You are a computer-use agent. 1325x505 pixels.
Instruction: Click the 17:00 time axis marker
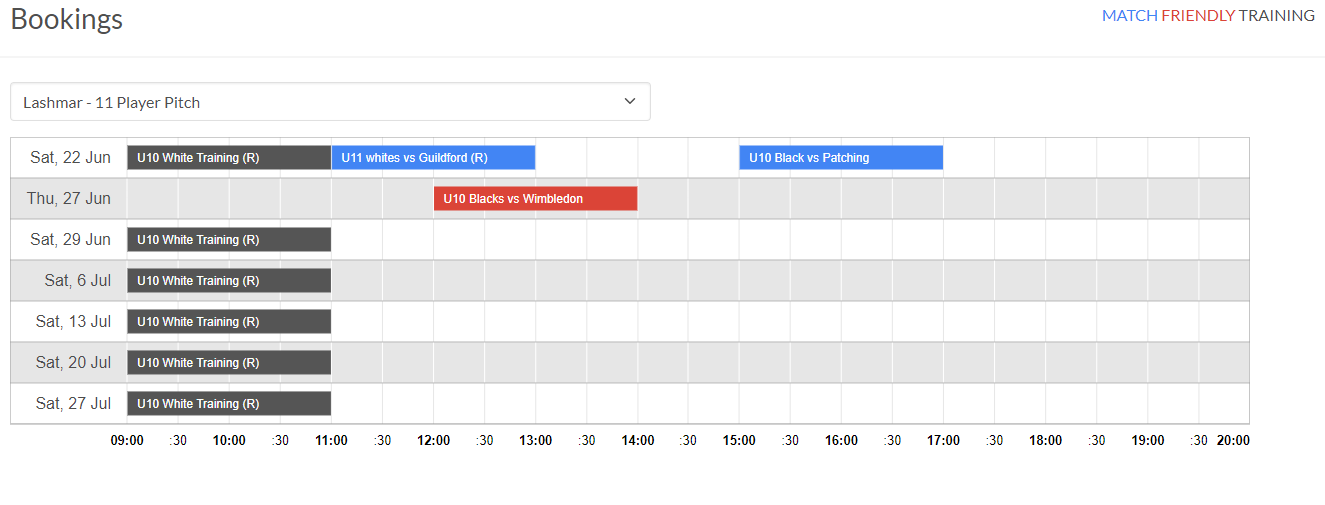tap(943, 441)
